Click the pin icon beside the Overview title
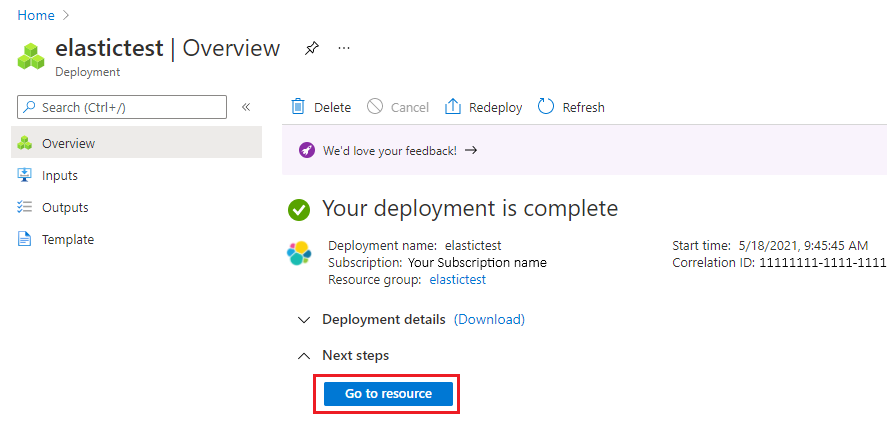The height and width of the screenshot is (429, 887). click(x=312, y=48)
